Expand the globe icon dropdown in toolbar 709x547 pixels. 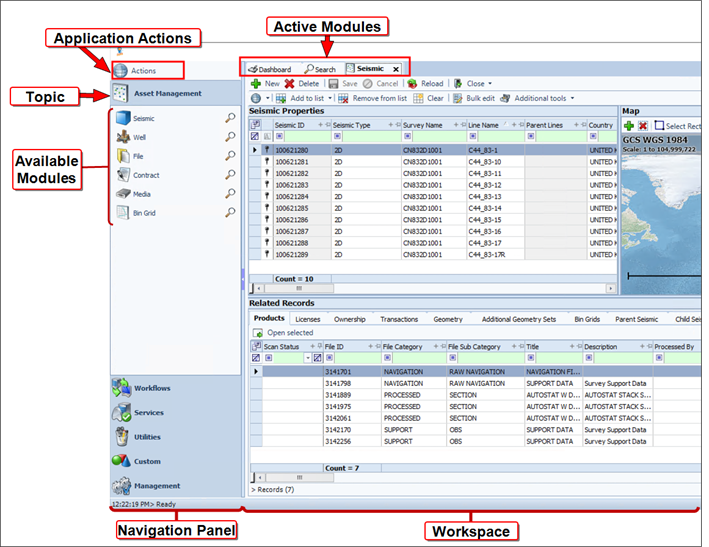(268, 98)
